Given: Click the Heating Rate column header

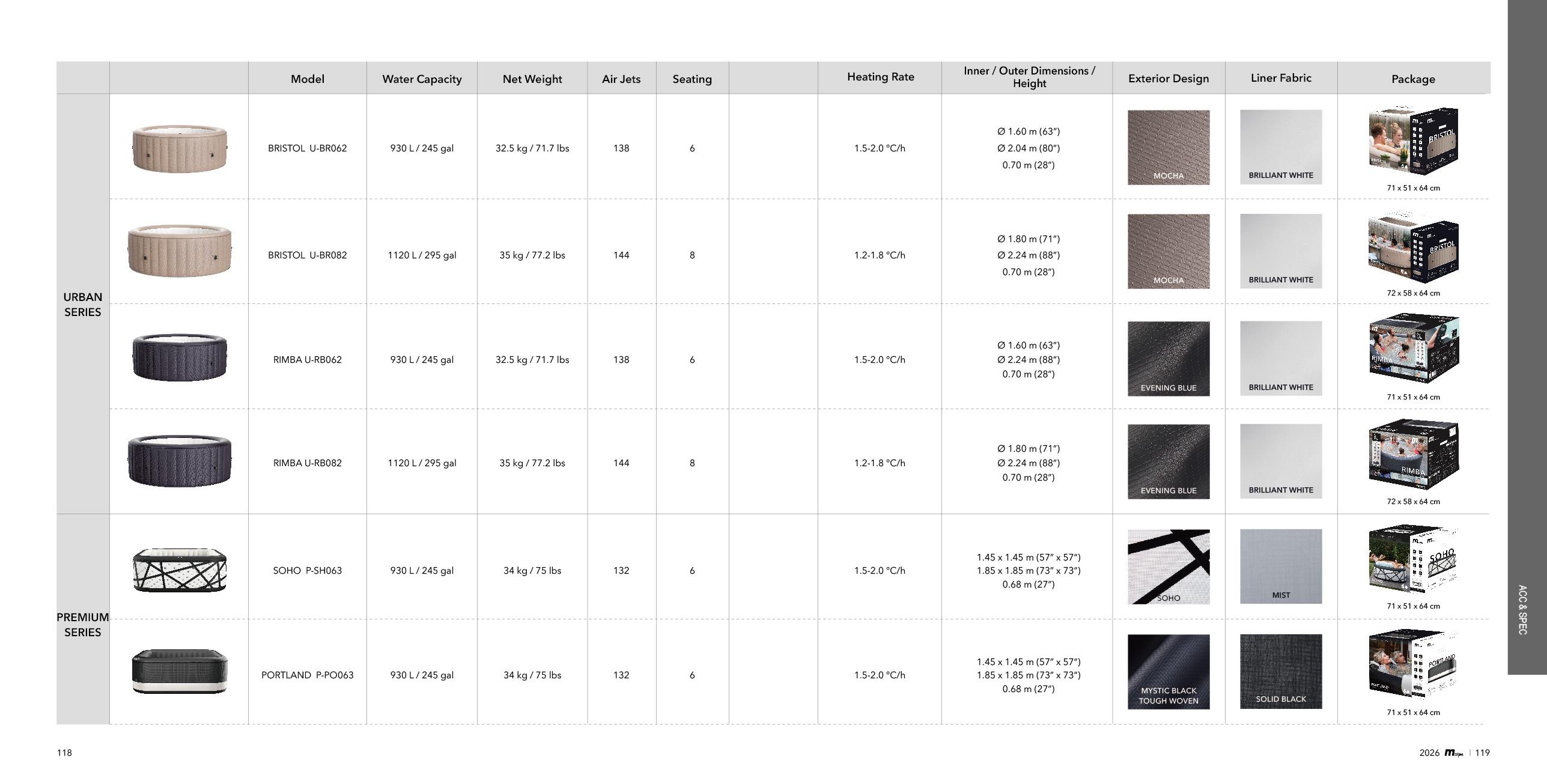Looking at the screenshot, I should (x=880, y=77).
